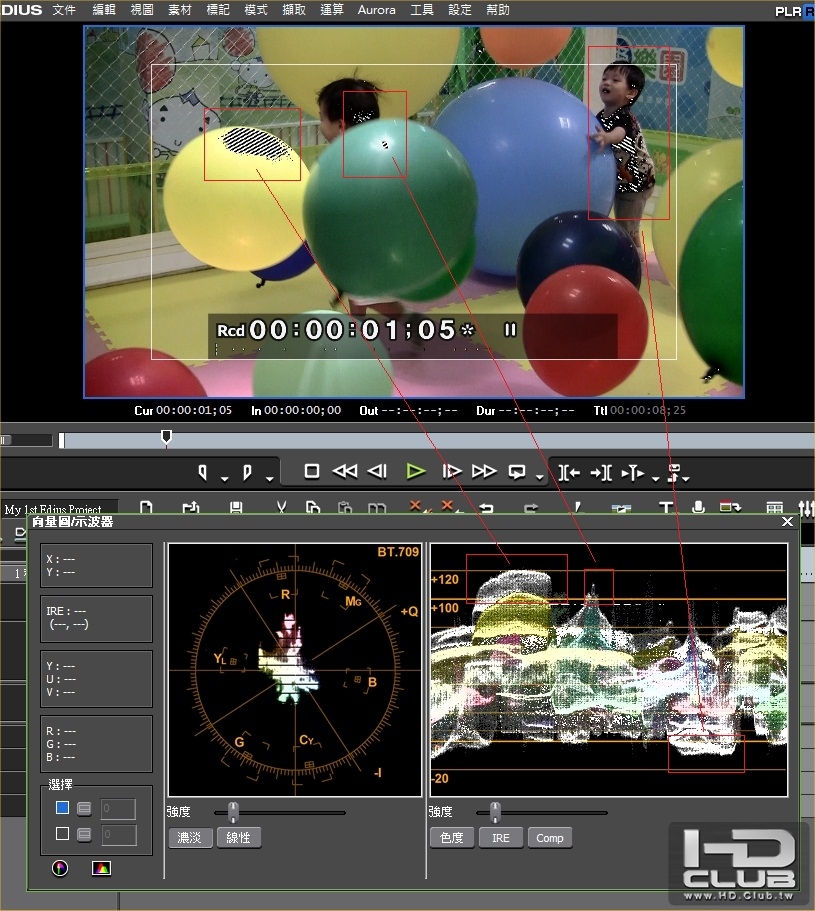Toggle the empty second checkbox in 選擇
The image size is (815, 911).
tap(62, 834)
